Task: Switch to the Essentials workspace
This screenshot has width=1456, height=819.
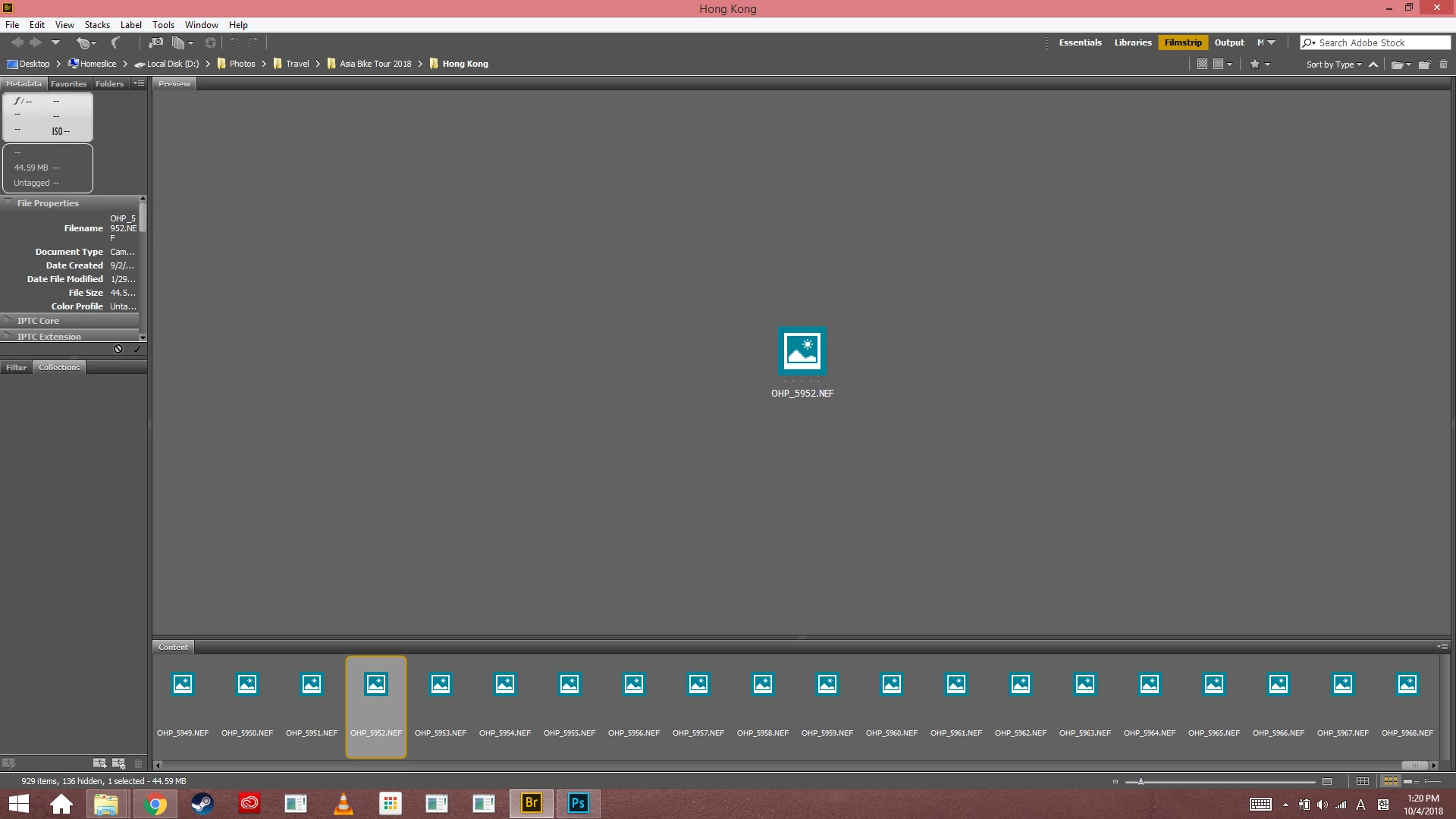Action: (x=1080, y=42)
